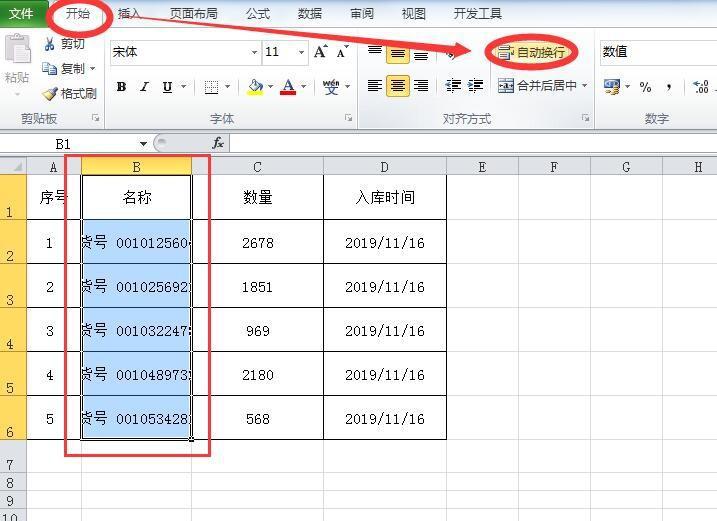Screen dimensions: 717x521
Task: Decrease the indent
Action: (x=453, y=86)
